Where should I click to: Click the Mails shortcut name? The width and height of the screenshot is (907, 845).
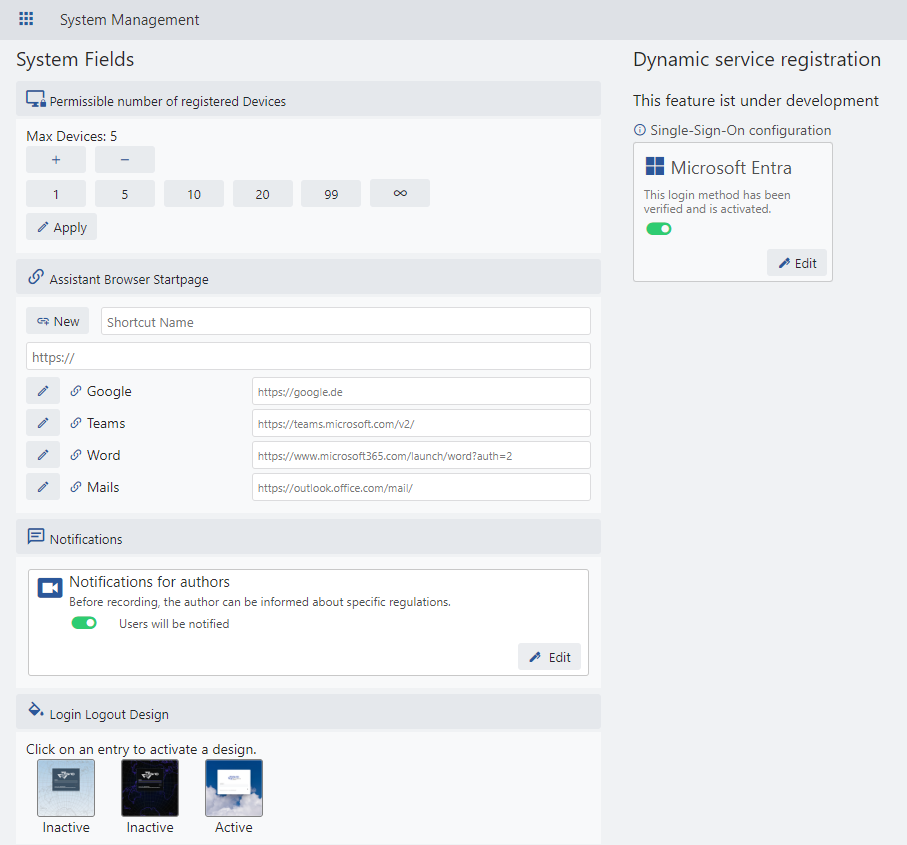click(103, 487)
